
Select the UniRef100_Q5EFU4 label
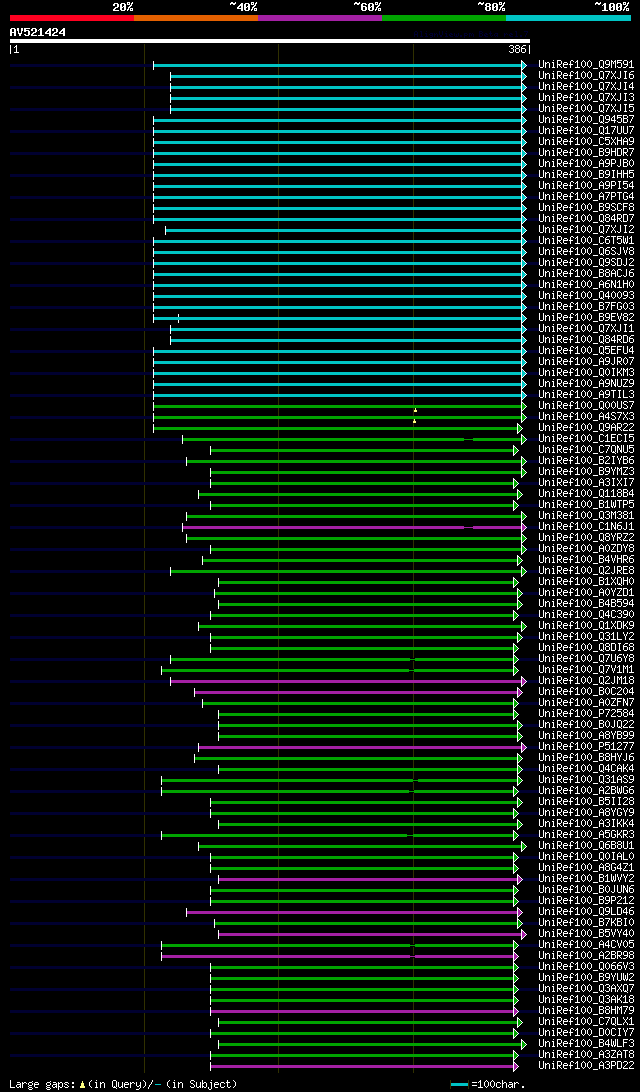point(586,351)
